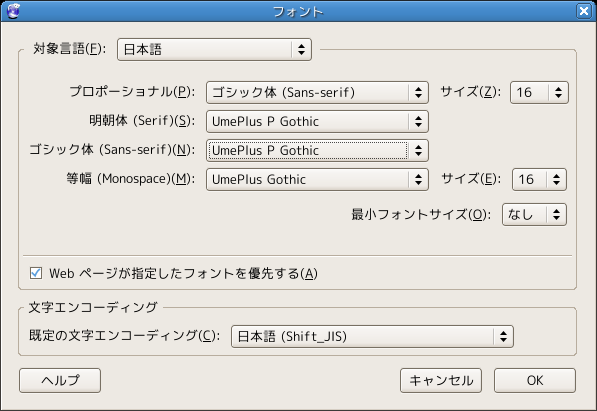Click the arrow icon of Shift_JIS combo

coord(503,336)
